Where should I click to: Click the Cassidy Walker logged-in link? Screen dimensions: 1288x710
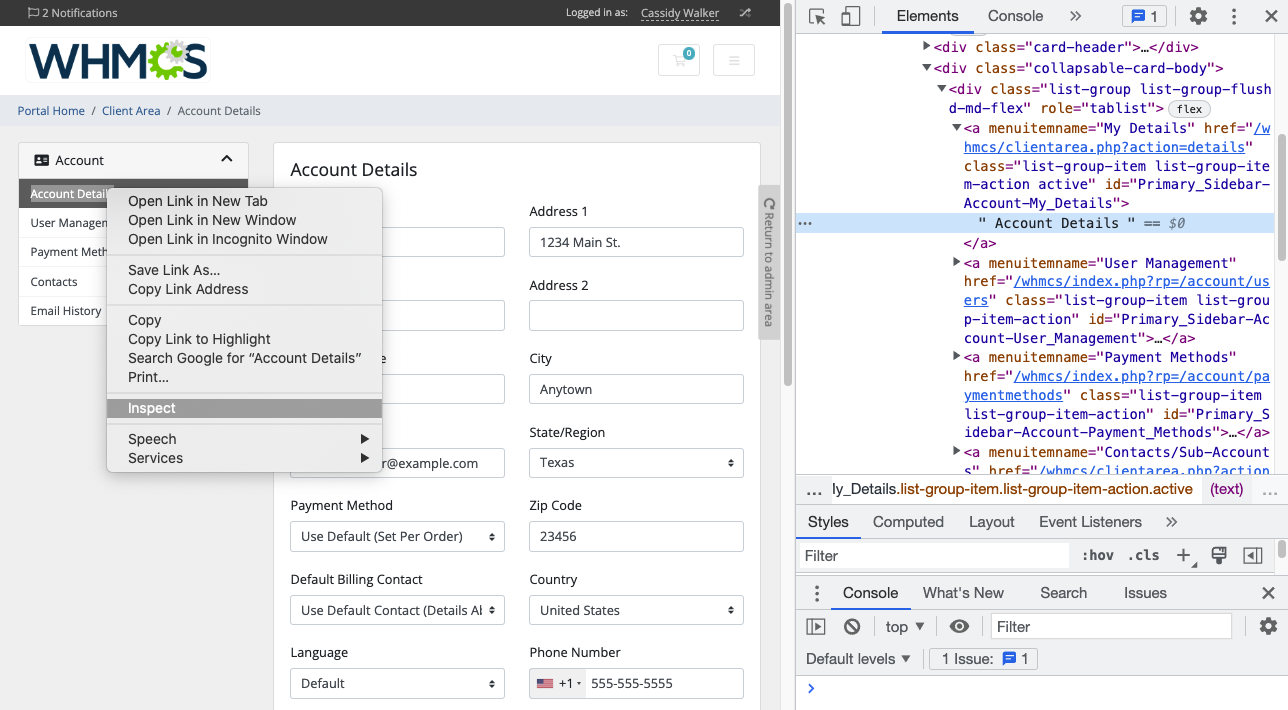point(681,14)
